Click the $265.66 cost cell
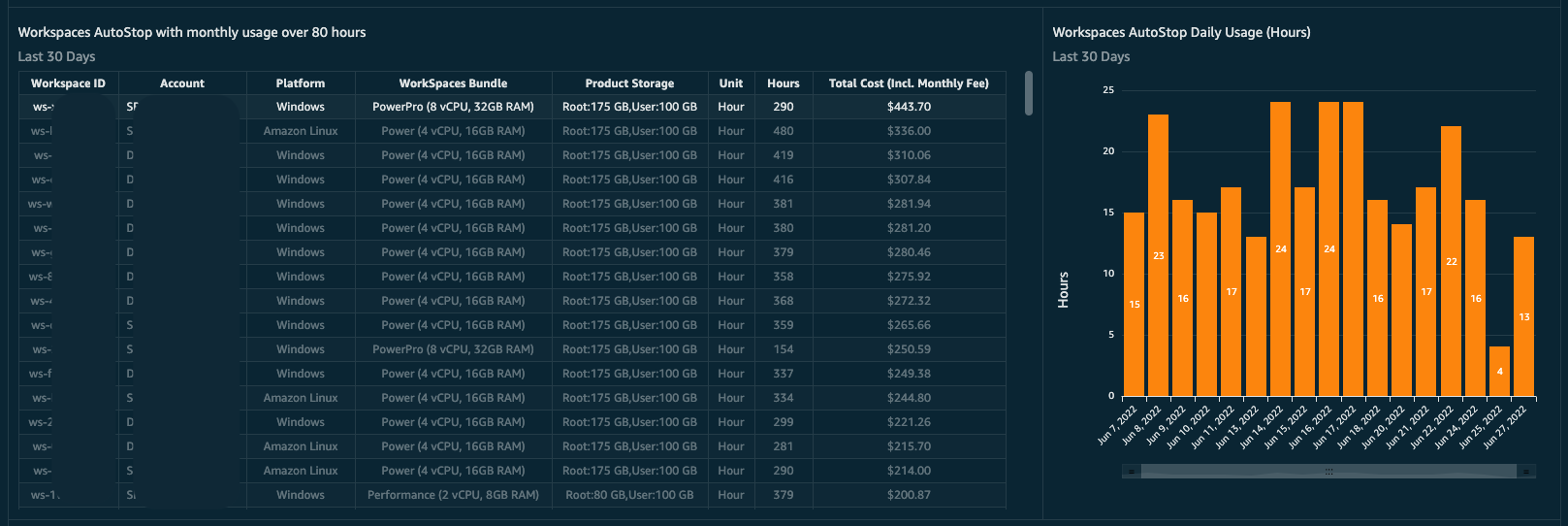This screenshot has width=1568, height=526. click(909, 325)
